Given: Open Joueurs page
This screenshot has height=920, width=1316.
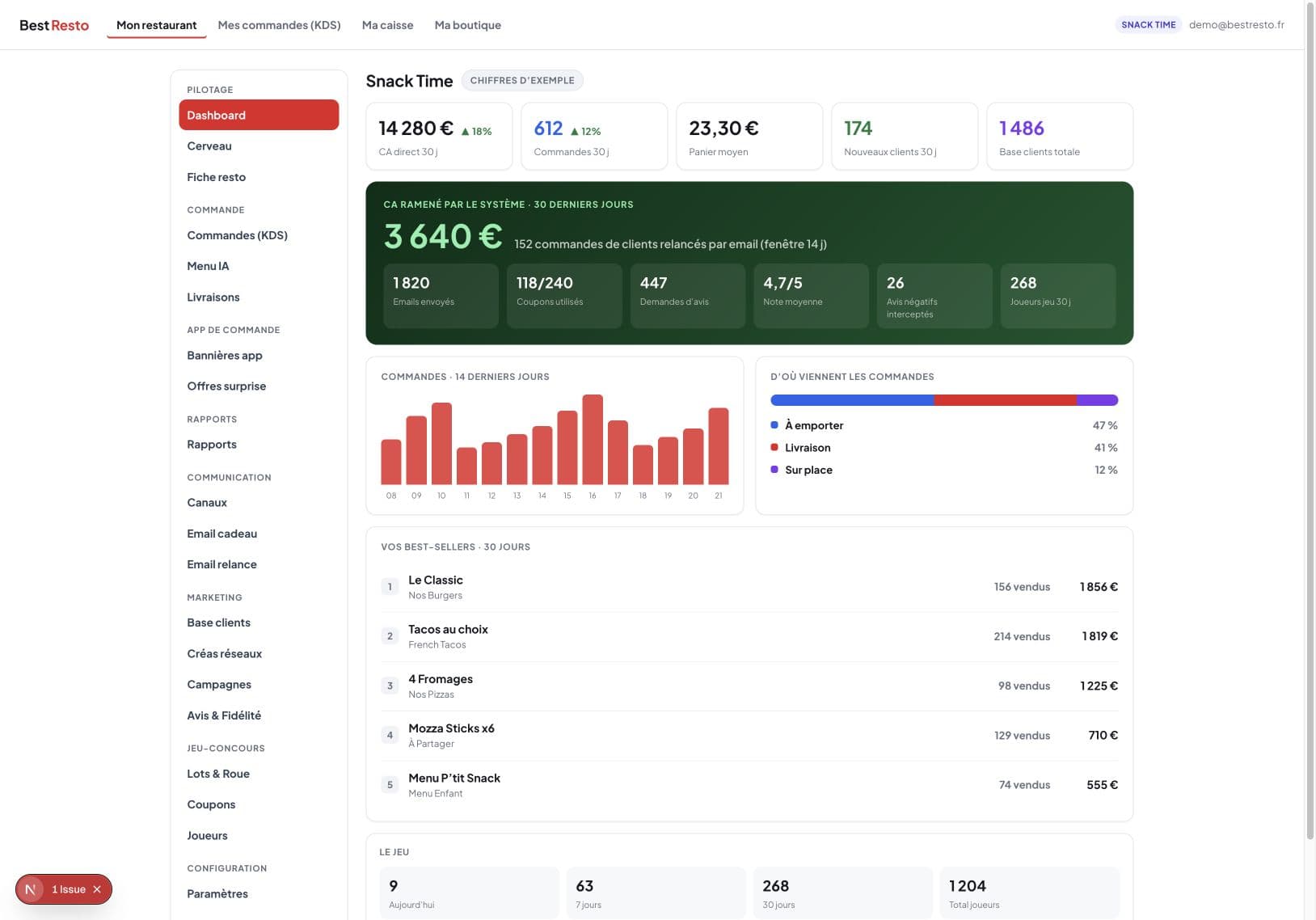Looking at the screenshot, I should (259, 836).
